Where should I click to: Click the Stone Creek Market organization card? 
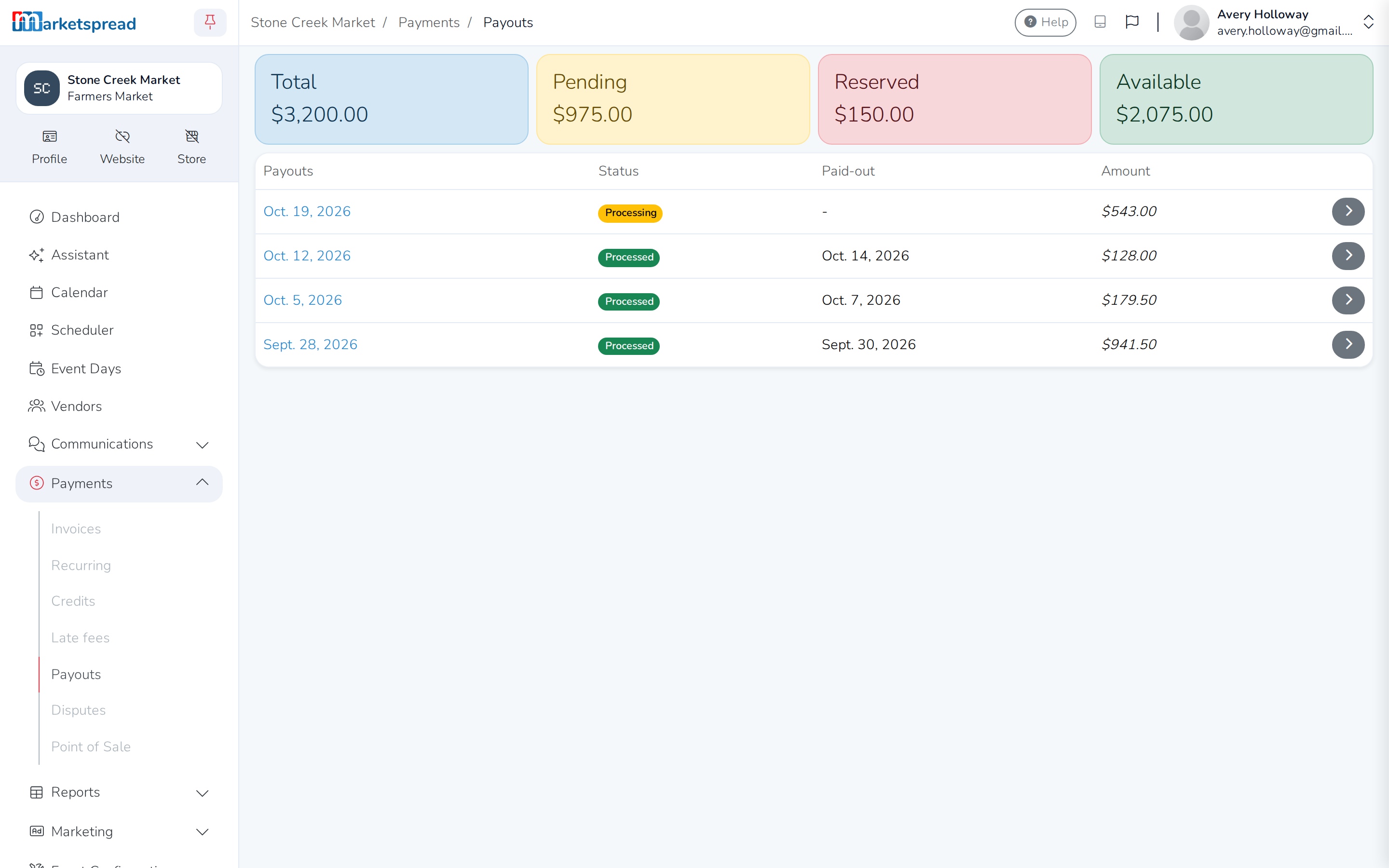pyautogui.click(x=119, y=88)
